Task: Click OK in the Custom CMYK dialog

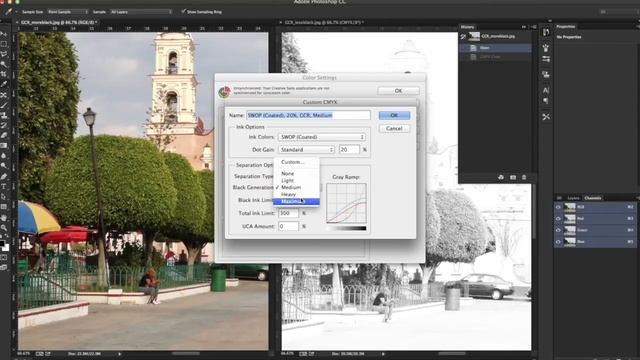Action: pos(394,116)
